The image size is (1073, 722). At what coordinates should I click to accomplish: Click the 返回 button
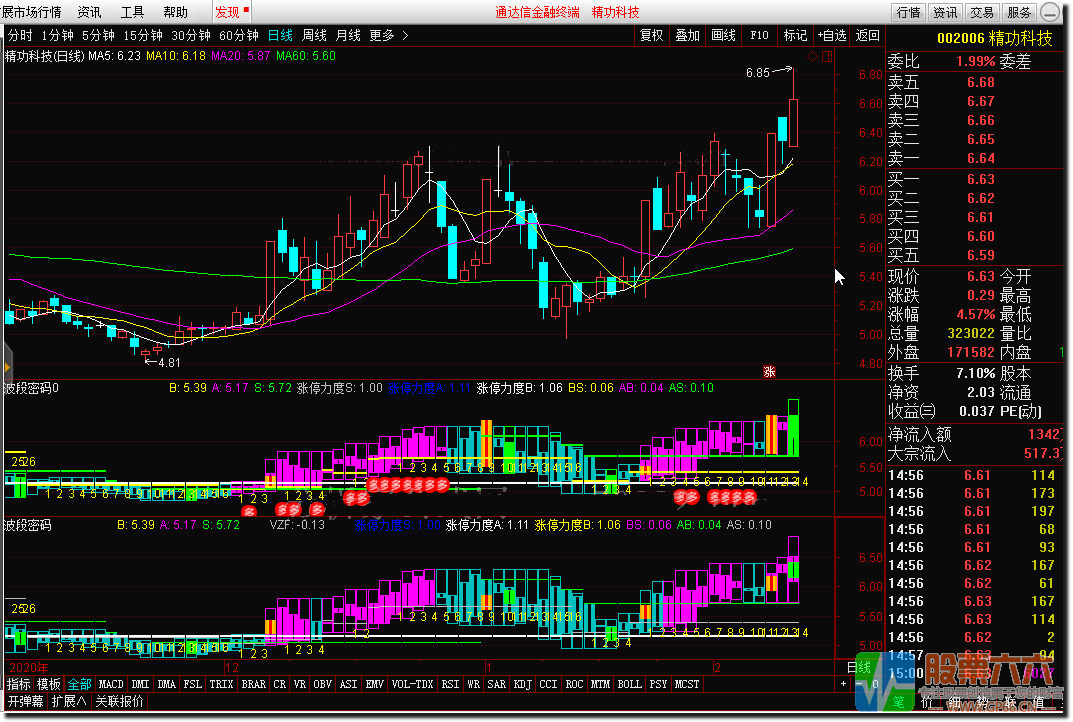coord(867,35)
